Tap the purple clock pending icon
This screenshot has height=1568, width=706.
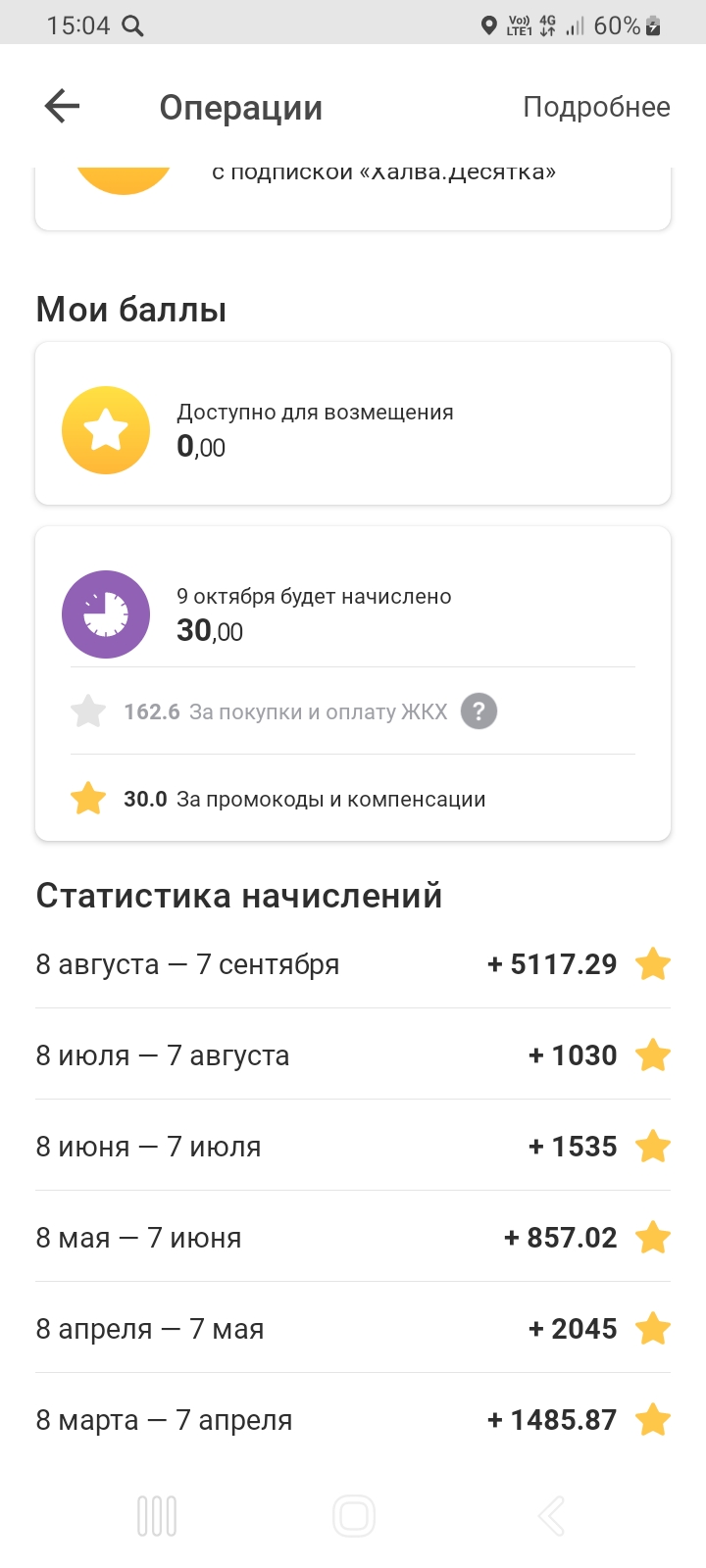coord(106,614)
